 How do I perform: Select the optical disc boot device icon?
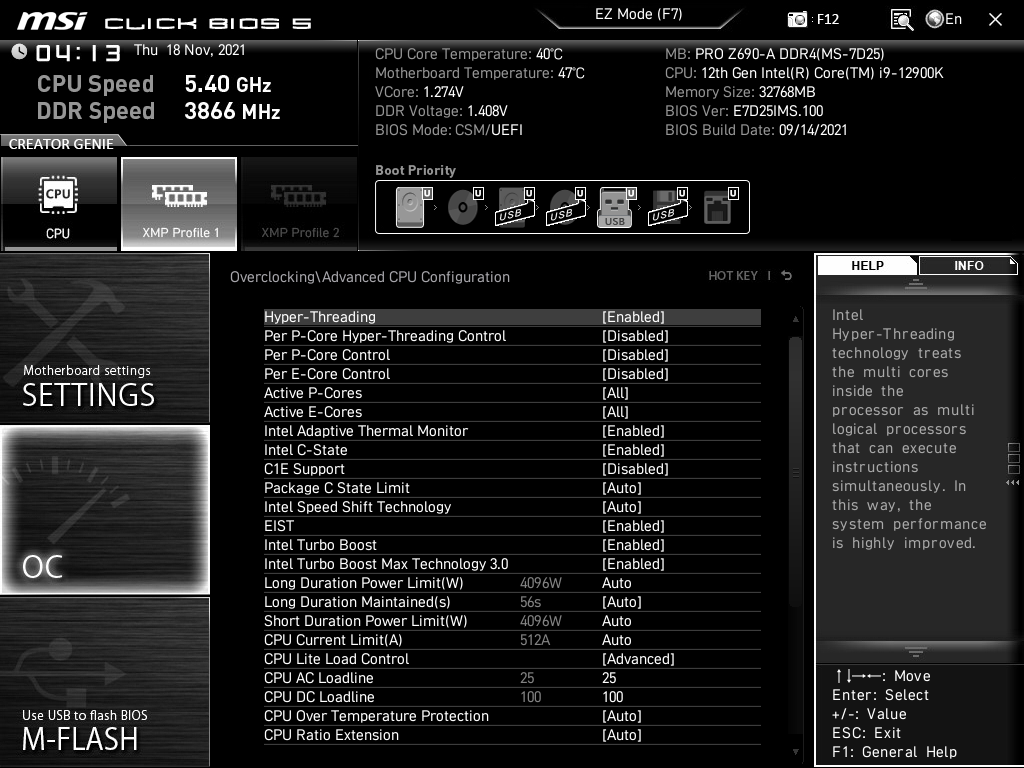coord(464,207)
